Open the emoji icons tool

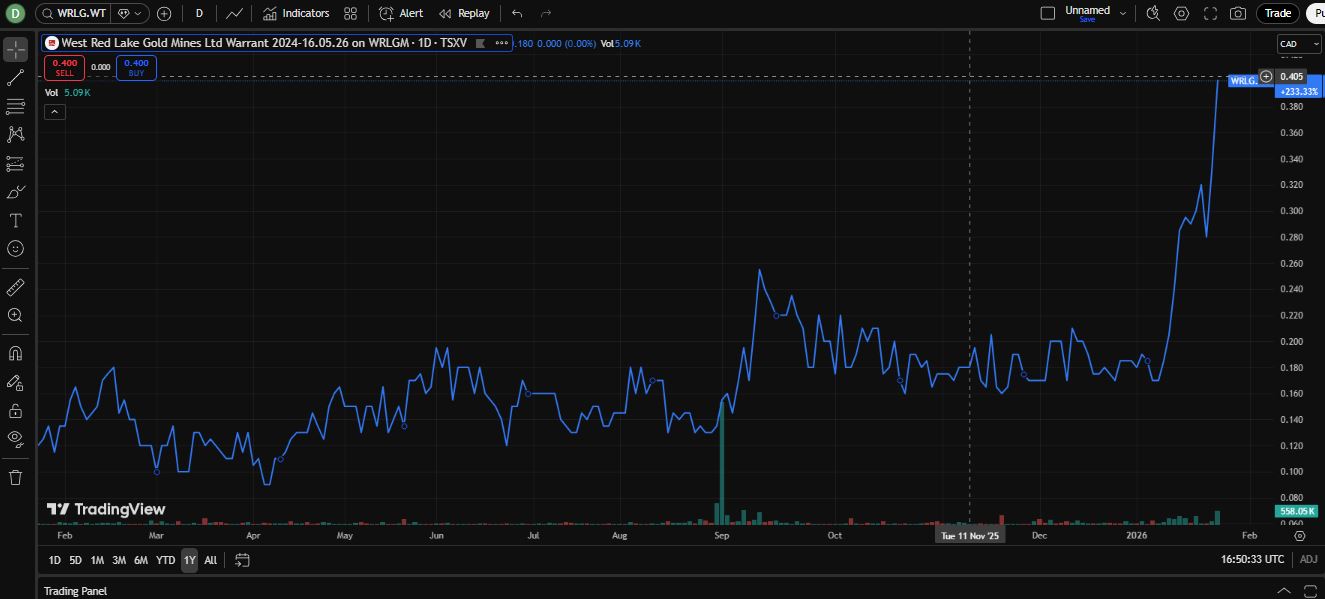[x=16, y=248]
